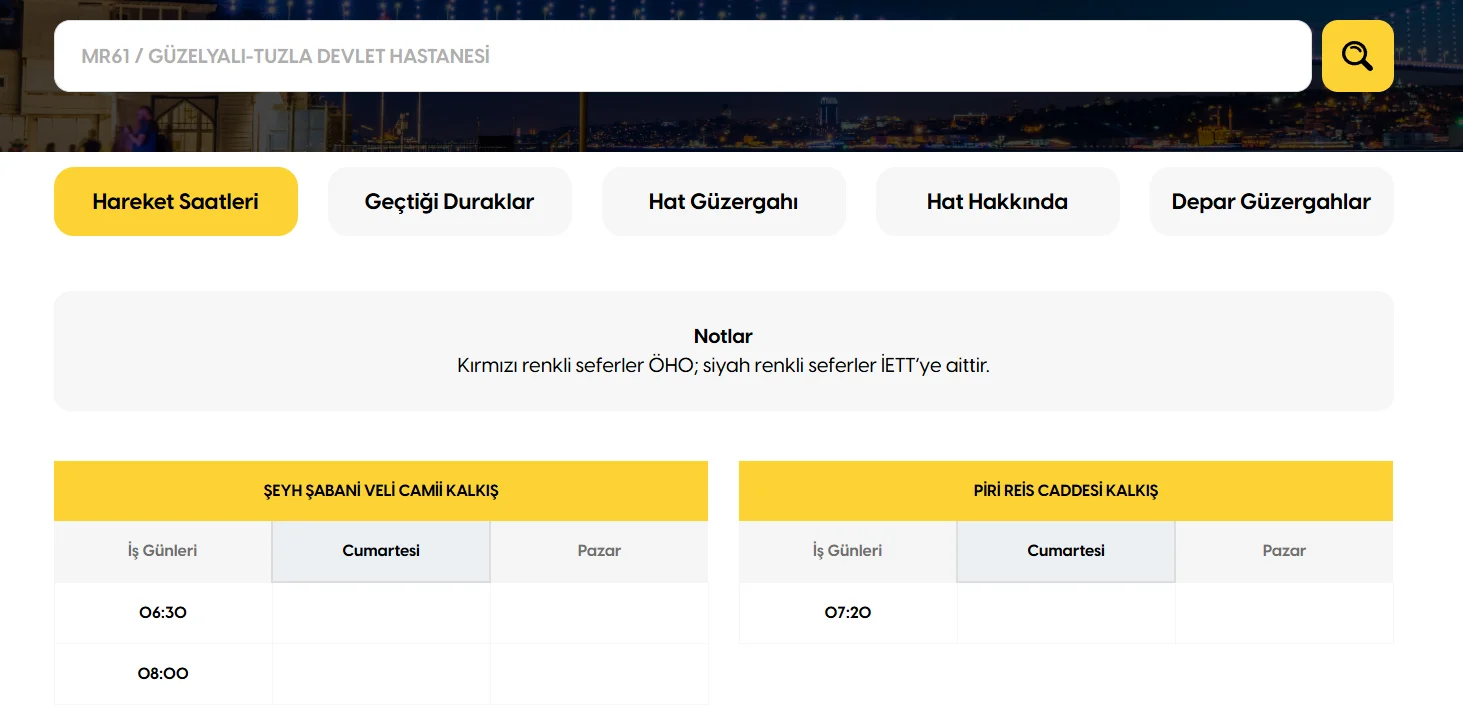The image size is (1463, 719).
Task: Click the yellow search magnifier button
Action: (x=1357, y=56)
